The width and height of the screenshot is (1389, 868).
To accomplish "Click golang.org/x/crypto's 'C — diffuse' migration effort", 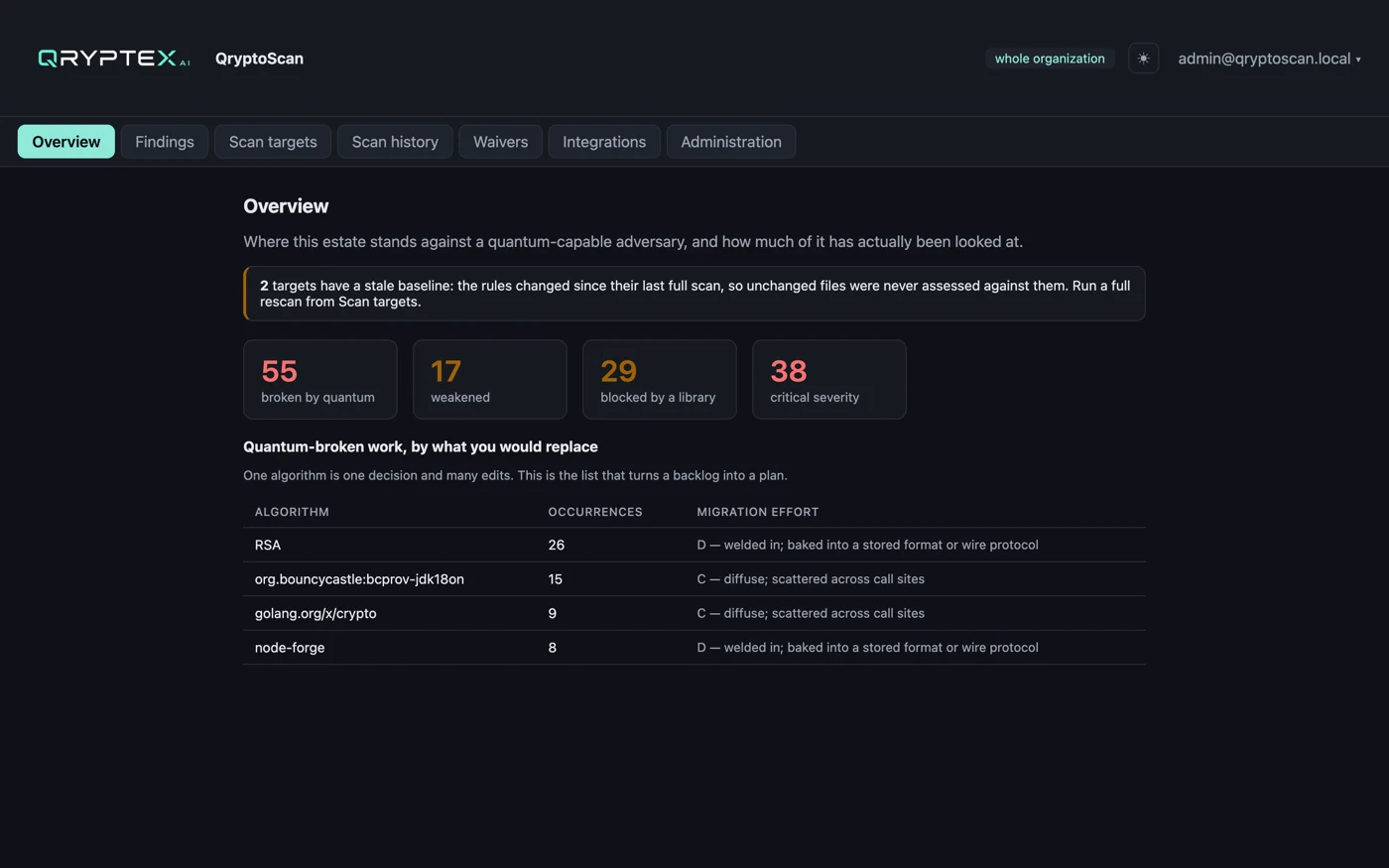I will (811, 613).
